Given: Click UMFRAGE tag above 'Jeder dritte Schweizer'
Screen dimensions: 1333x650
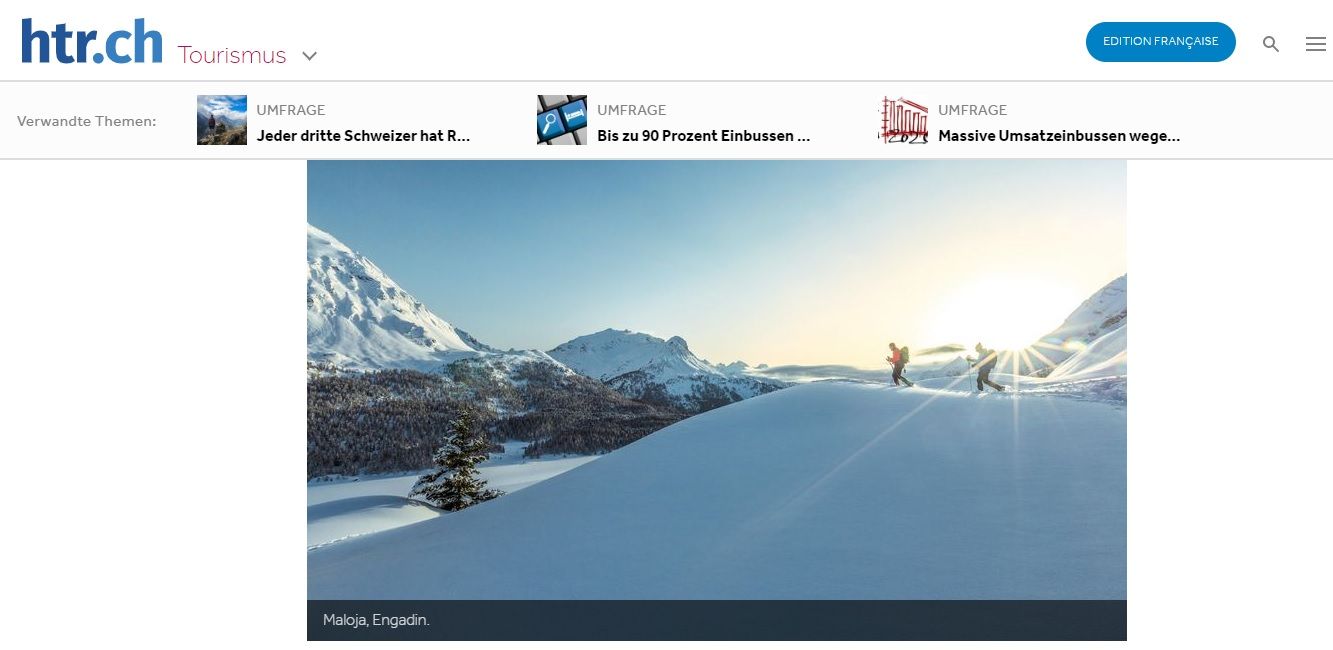Looking at the screenshot, I should point(291,110).
